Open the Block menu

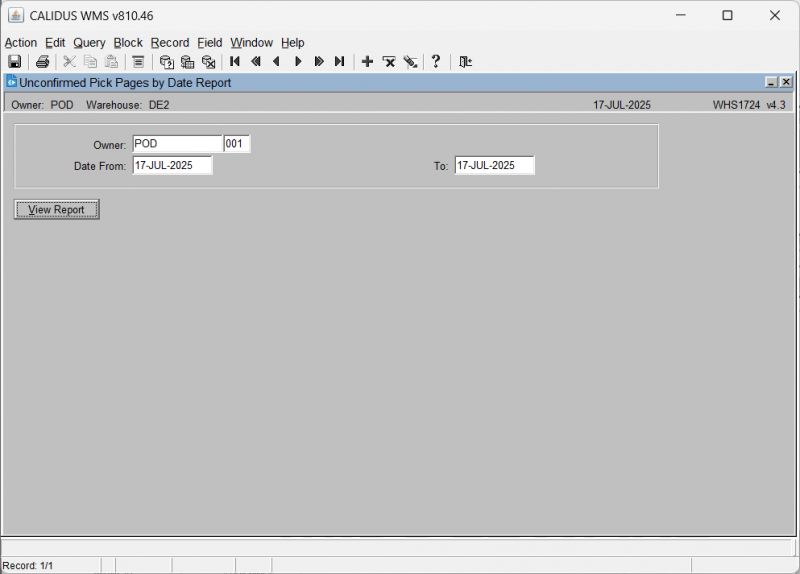click(128, 43)
